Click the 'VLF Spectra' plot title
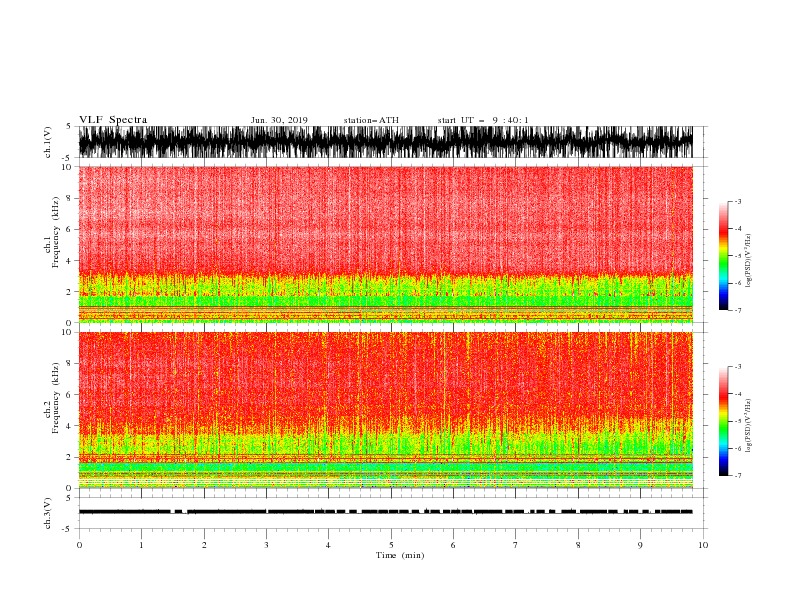This screenshot has height=612, width=792. coord(113,120)
